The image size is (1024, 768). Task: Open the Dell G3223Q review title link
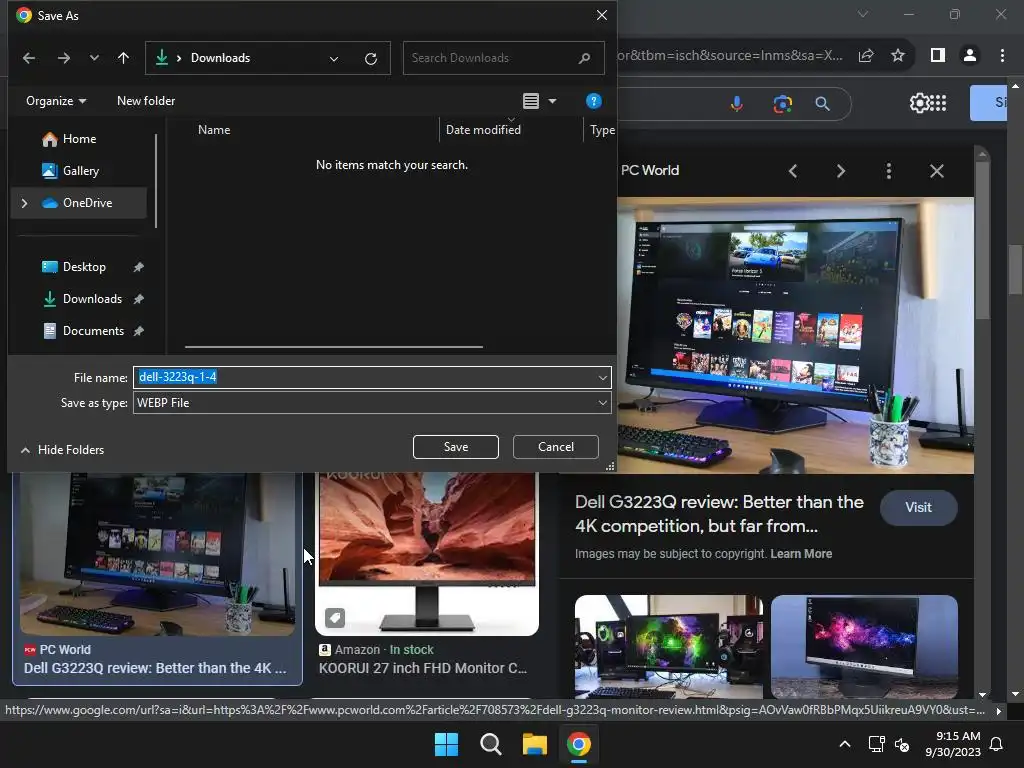719,514
